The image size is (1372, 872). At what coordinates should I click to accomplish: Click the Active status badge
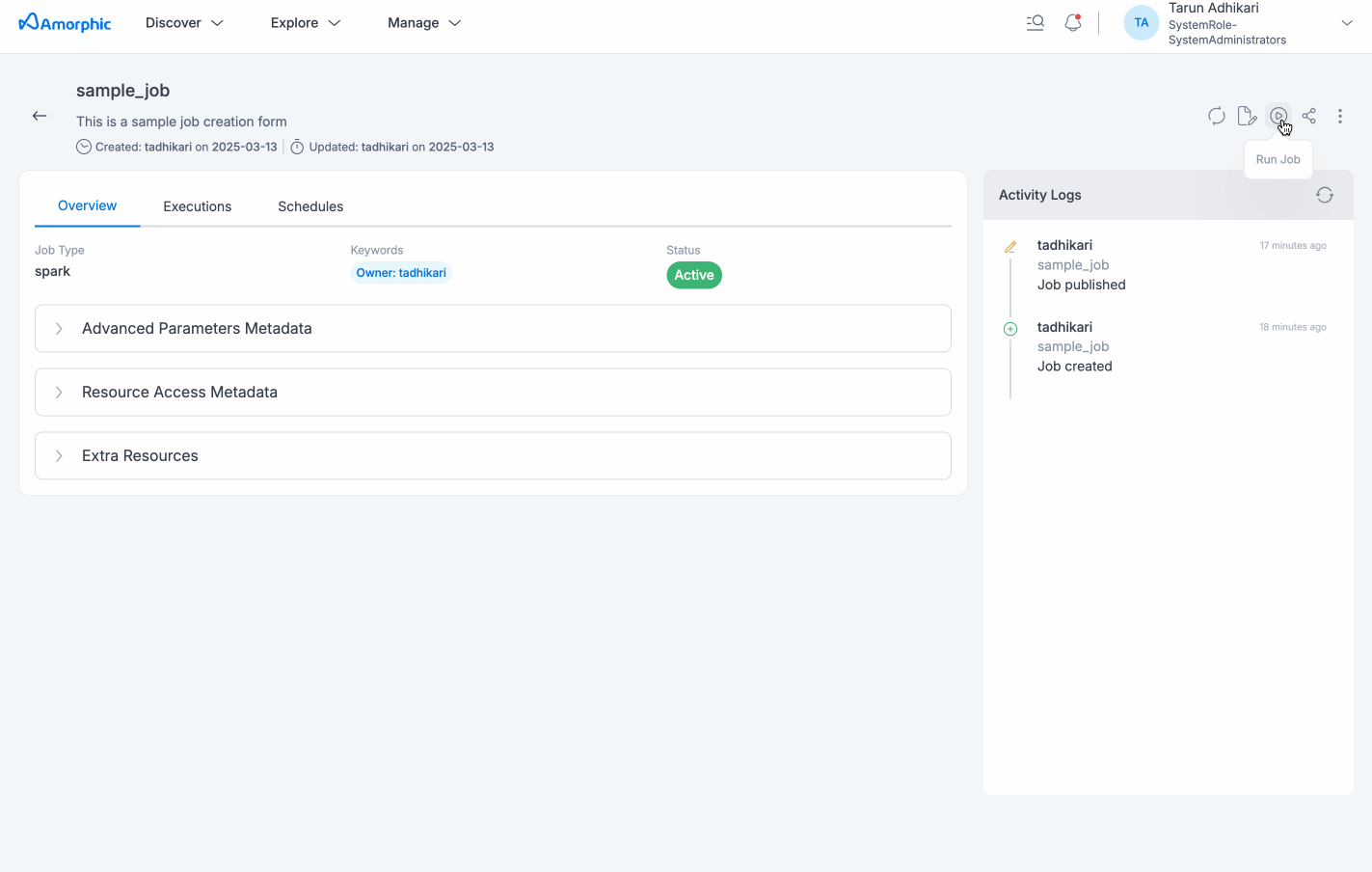694,275
